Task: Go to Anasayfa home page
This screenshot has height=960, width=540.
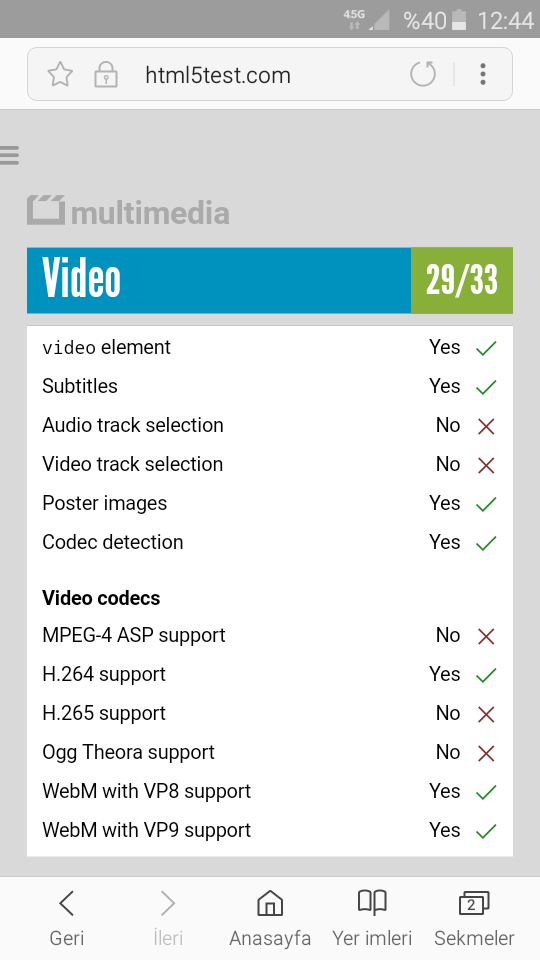Action: coord(270,918)
